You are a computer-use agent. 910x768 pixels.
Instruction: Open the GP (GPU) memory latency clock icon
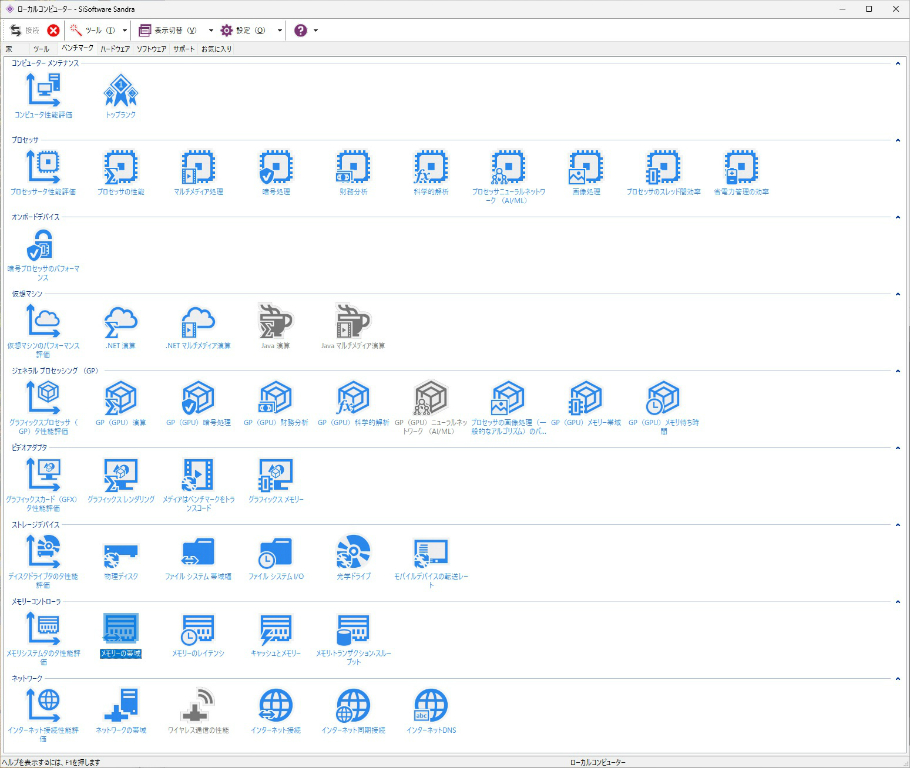coord(663,408)
